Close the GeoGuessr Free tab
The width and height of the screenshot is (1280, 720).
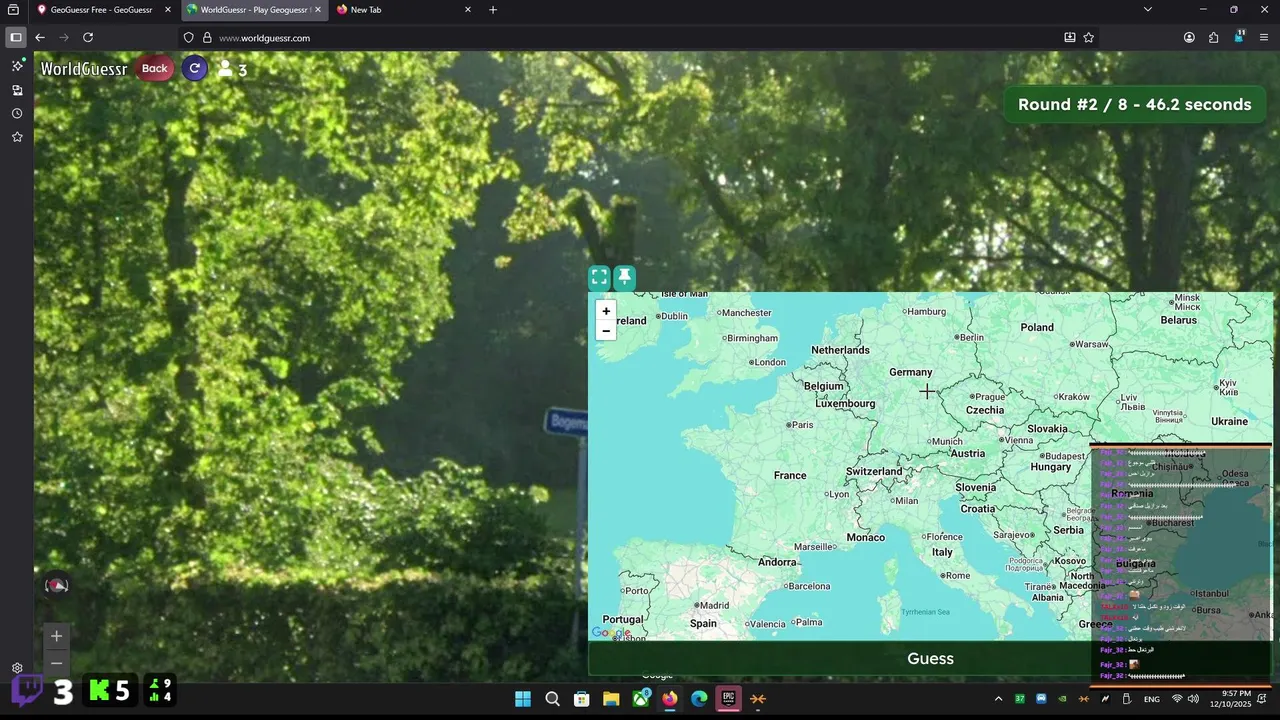point(168,10)
